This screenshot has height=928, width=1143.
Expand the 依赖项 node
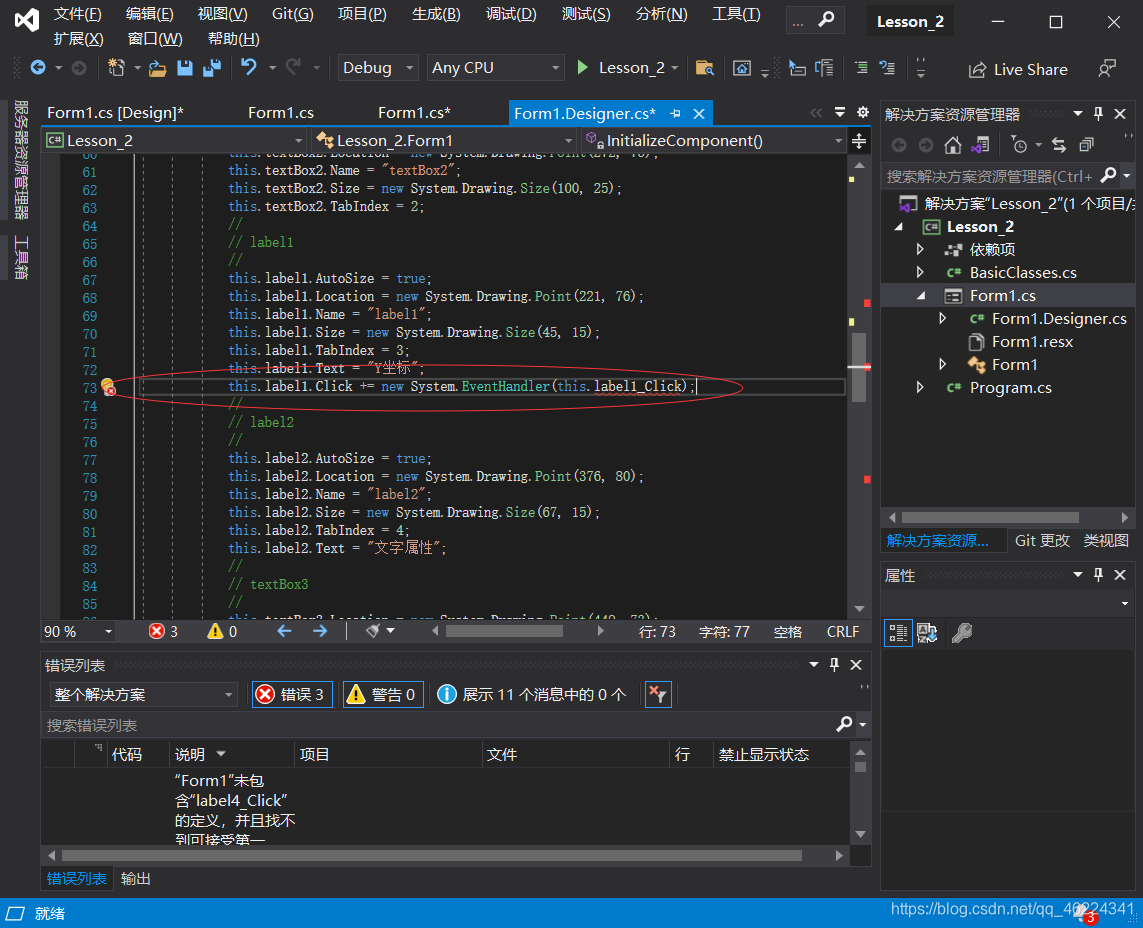pyautogui.click(x=920, y=249)
